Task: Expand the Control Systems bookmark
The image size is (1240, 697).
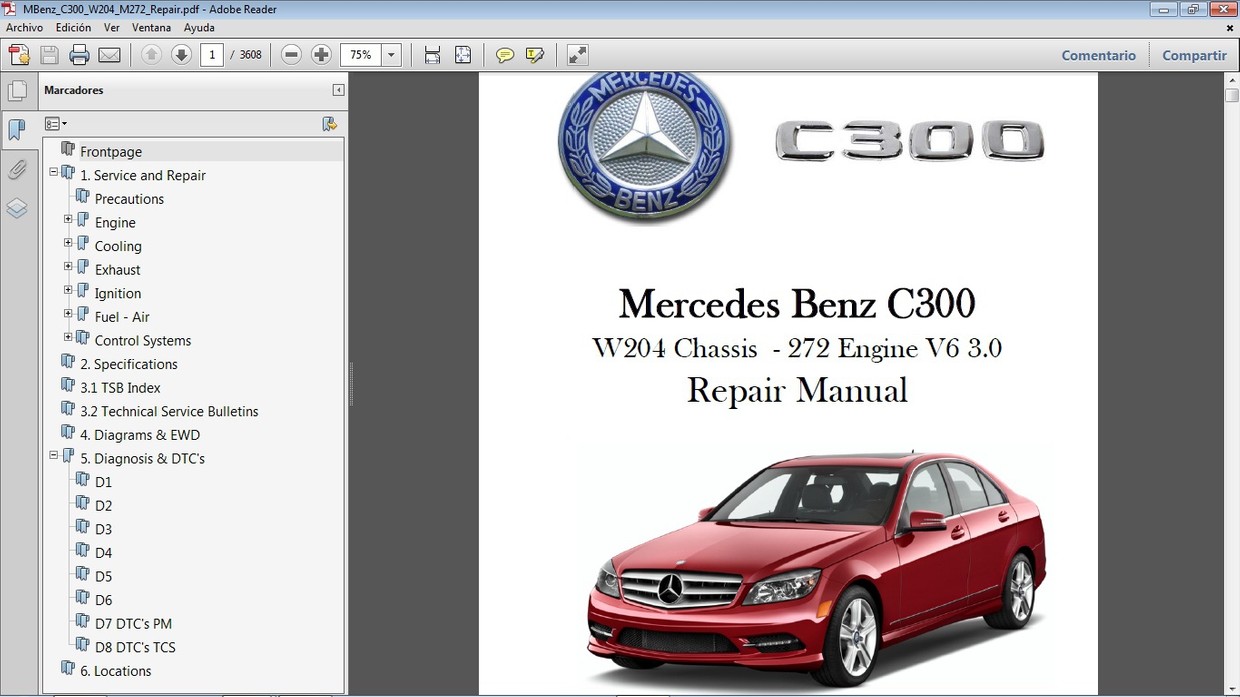Action: (x=68, y=337)
